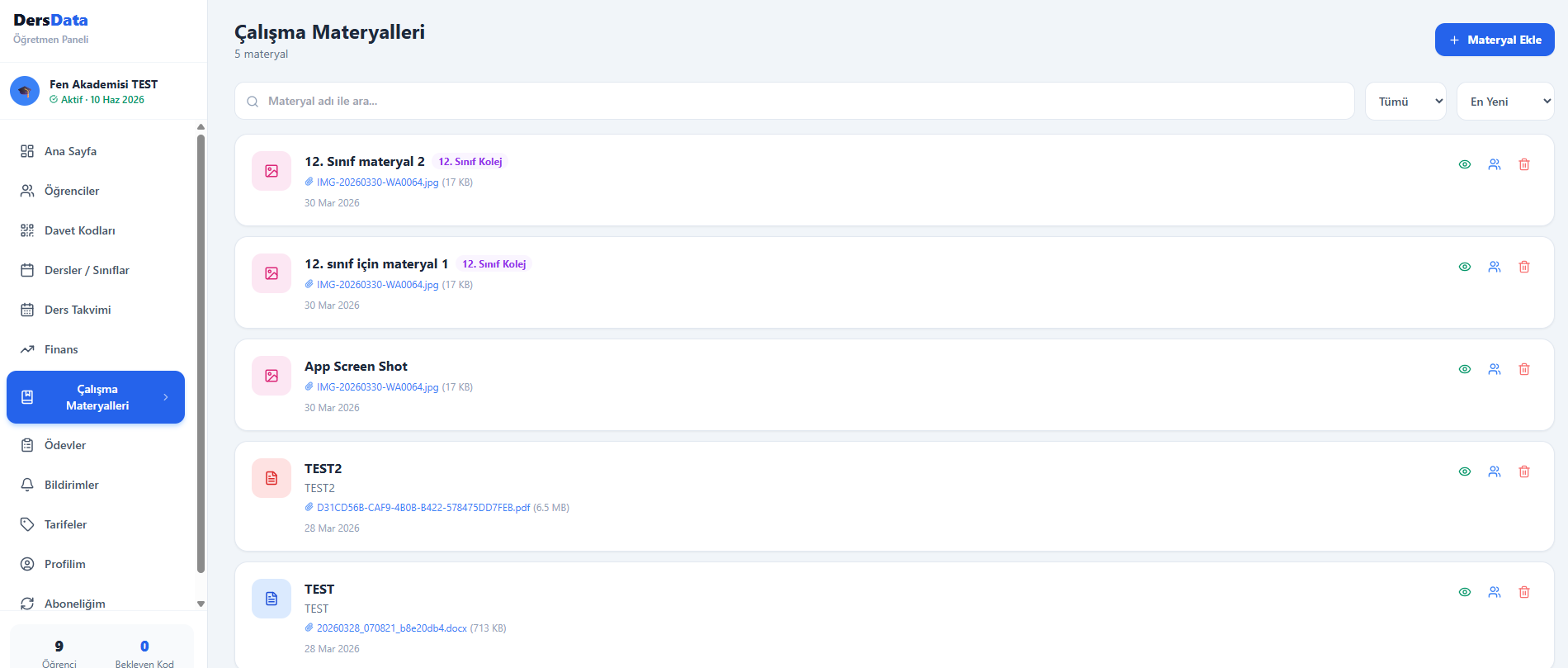
Task: Toggle visibility eye for '12. Sınıf materyal 2'
Action: point(1464,164)
